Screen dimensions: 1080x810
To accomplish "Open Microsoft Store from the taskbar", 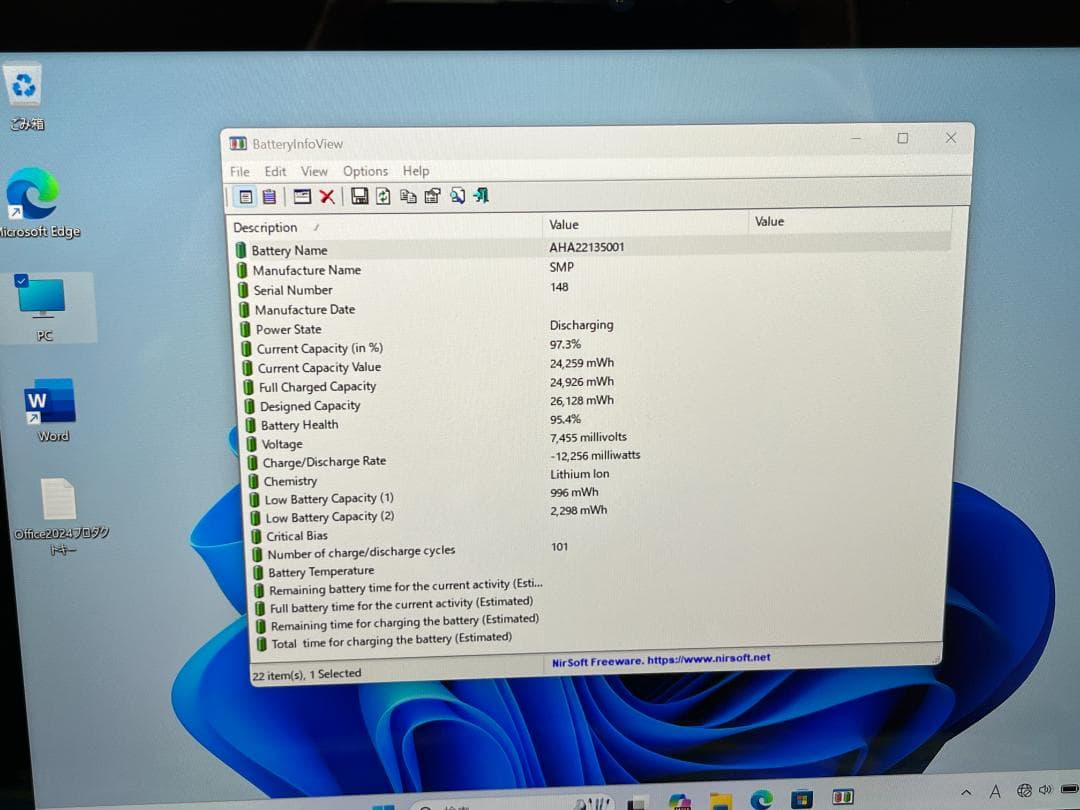I will coord(802,799).
